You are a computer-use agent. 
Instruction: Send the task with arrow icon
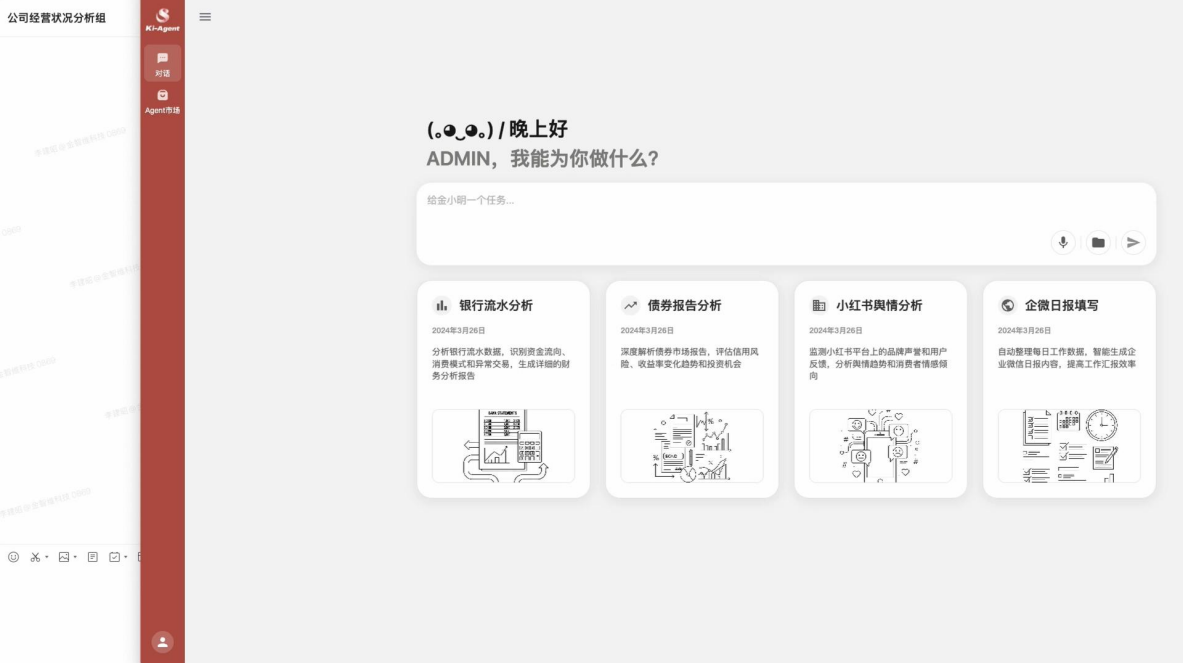(1132, 242)
